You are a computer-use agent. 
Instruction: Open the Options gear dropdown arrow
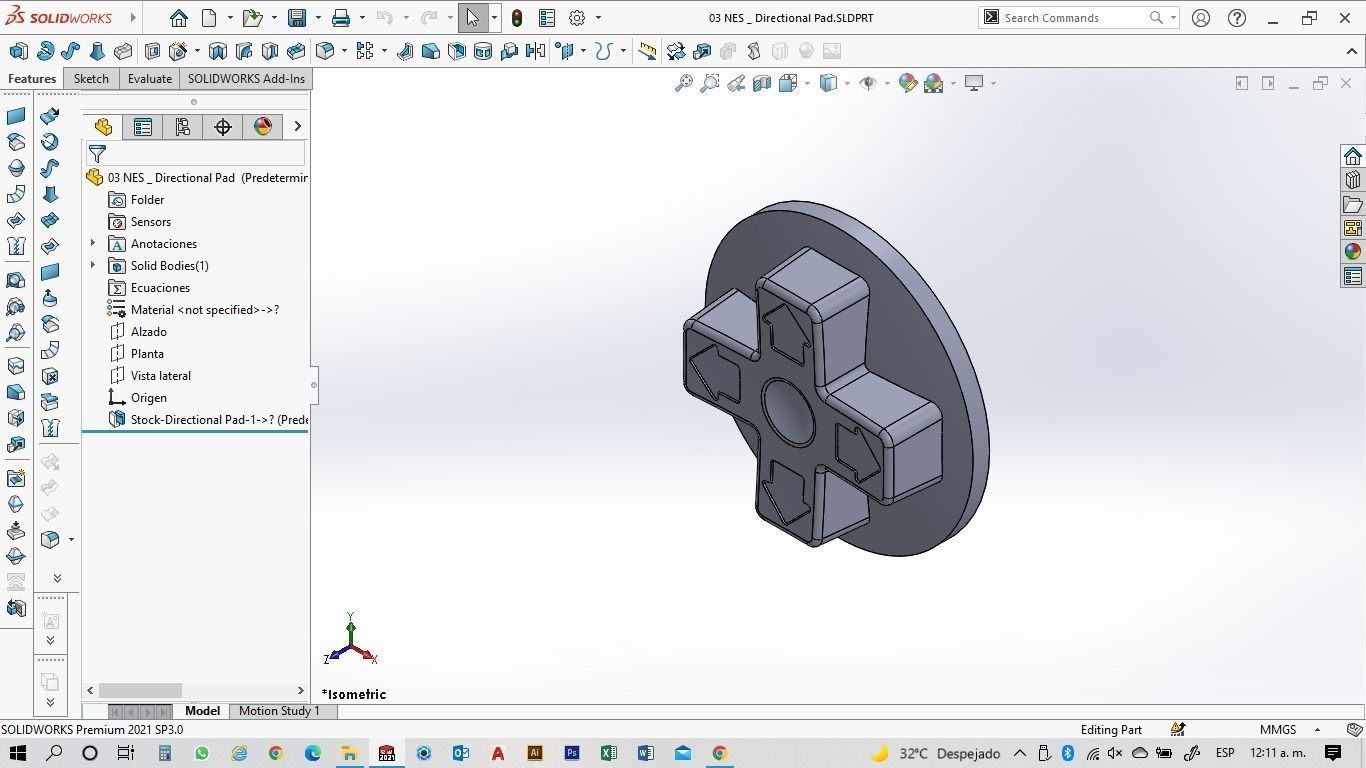[x=598, y=18]
